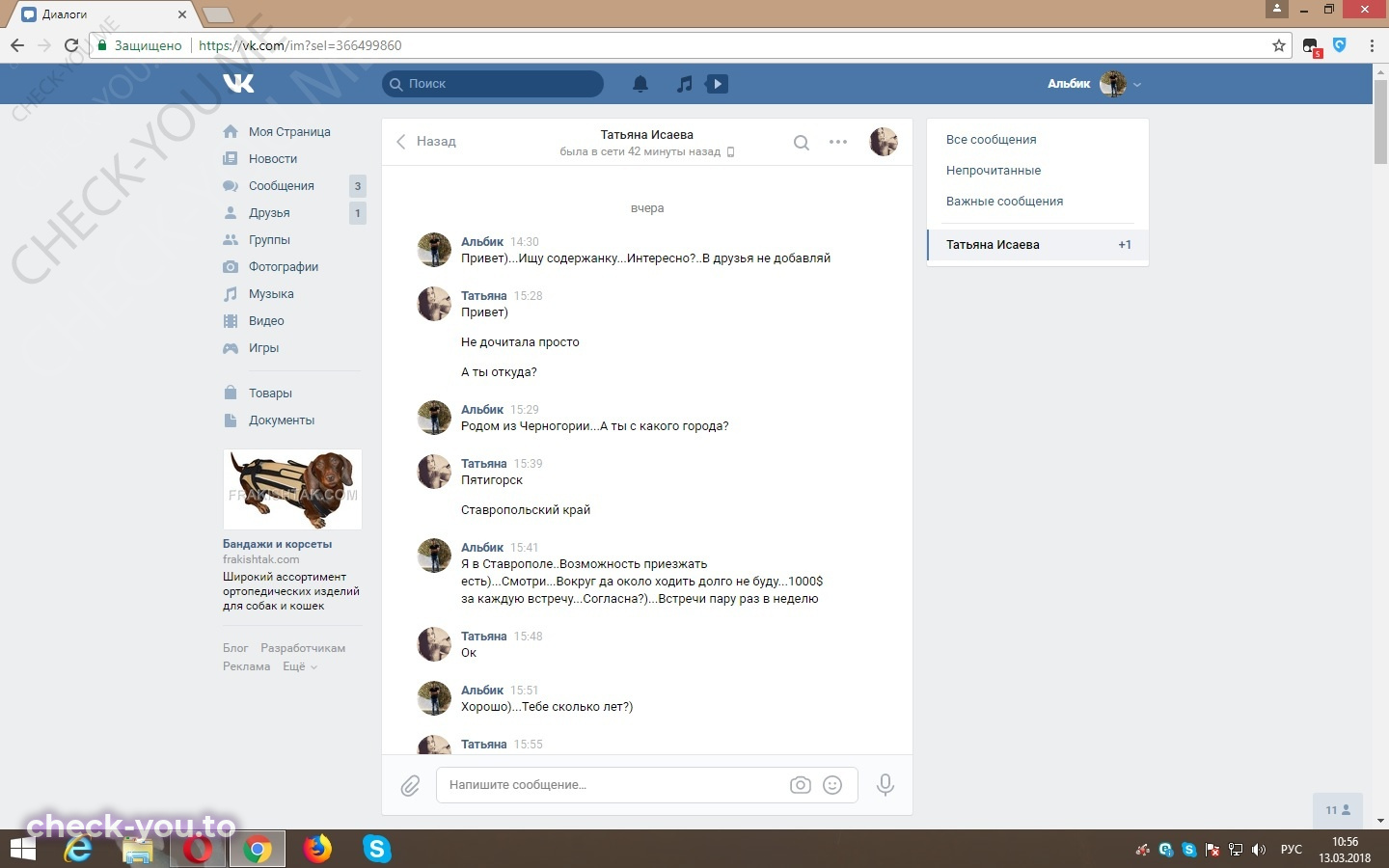Record a voice message with the microphone
This screenshot has height=868, width=1389.
click(885, 785)
